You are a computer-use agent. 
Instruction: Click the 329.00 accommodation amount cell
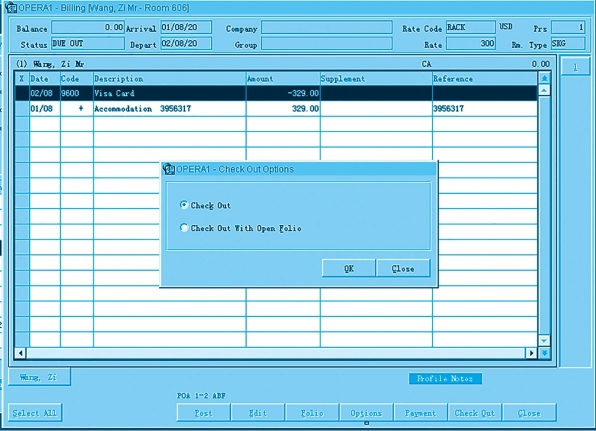[283, 109]
